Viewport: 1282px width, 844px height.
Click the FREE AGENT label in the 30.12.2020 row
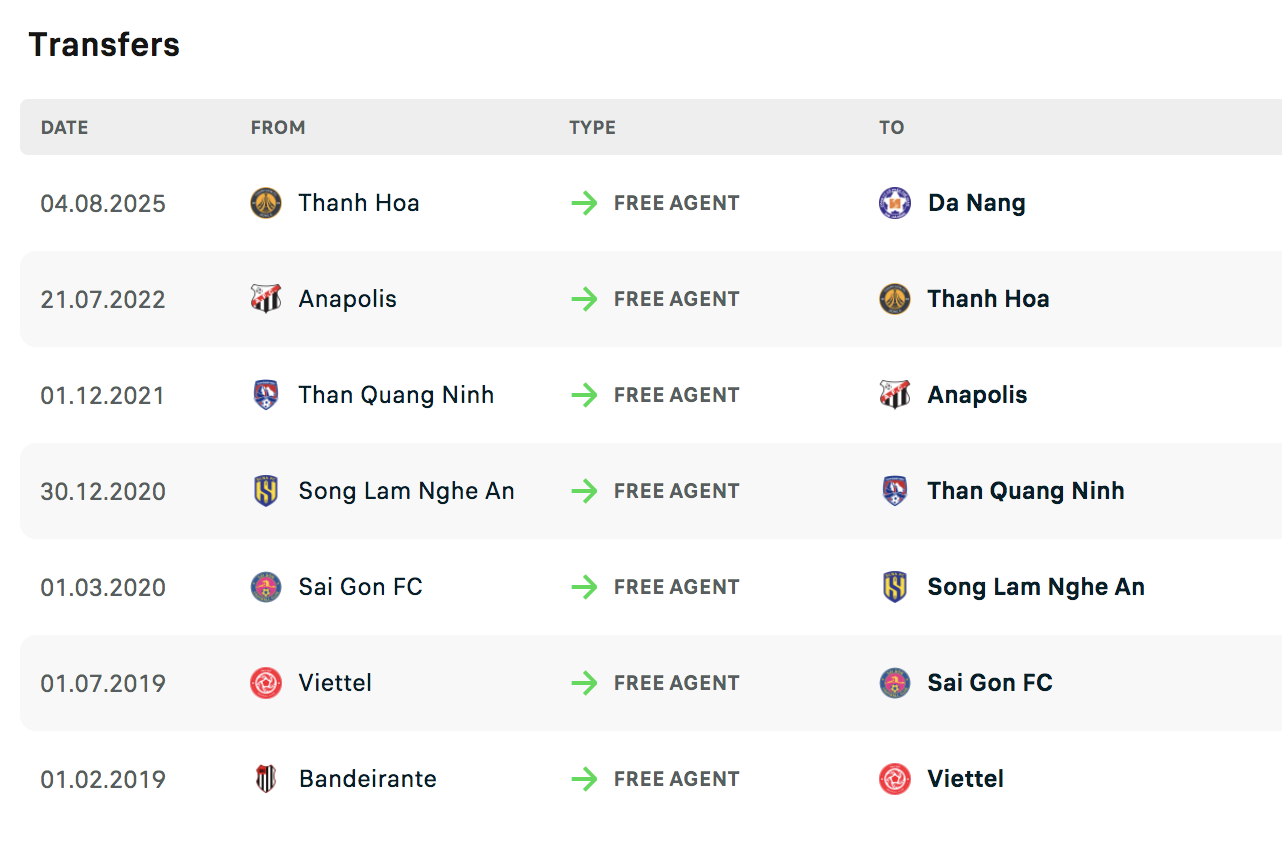coord(677,491)
